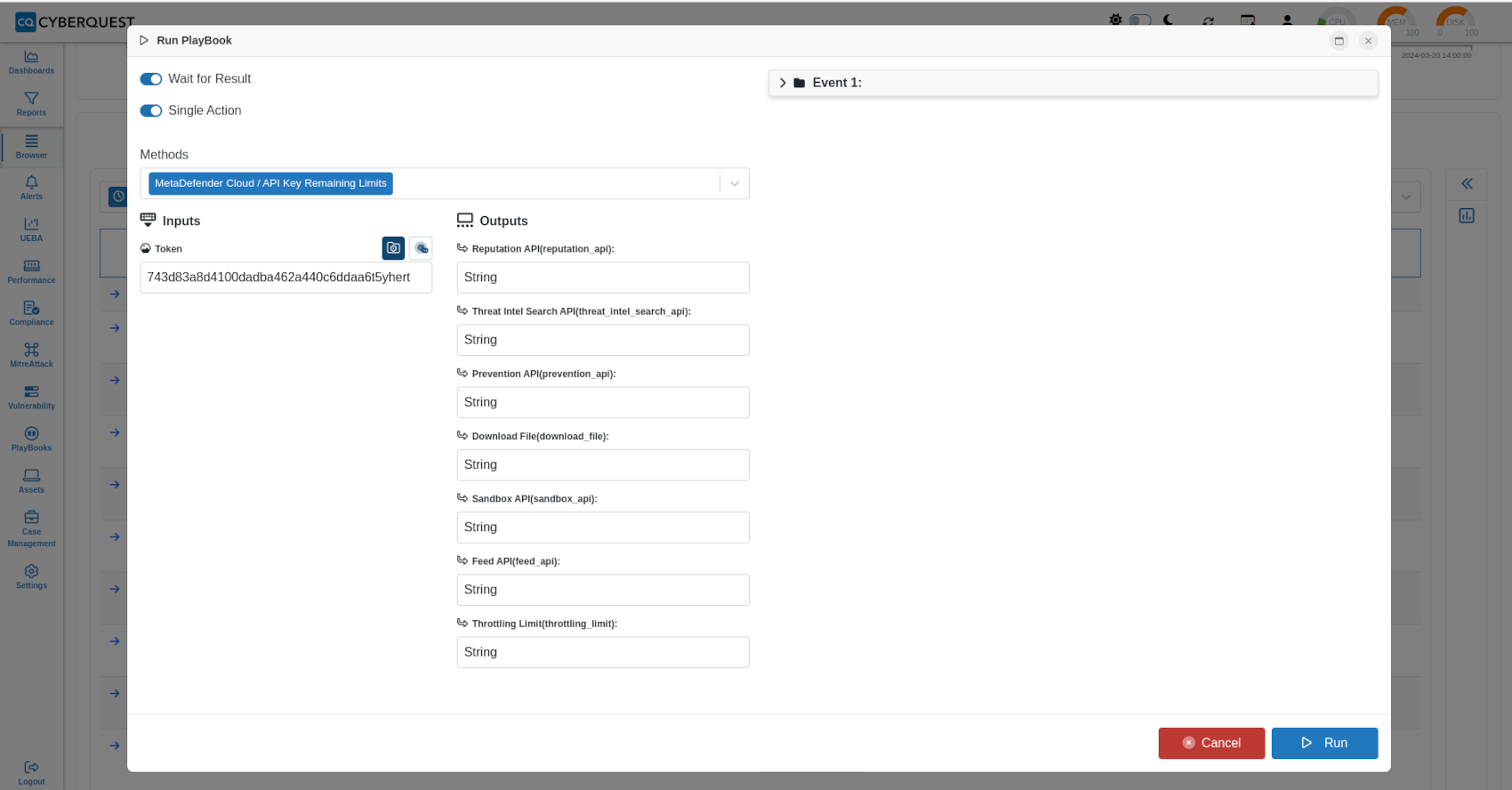
Task: Close the Run PlayBook dialog
Action: [x=1369, y=41]
